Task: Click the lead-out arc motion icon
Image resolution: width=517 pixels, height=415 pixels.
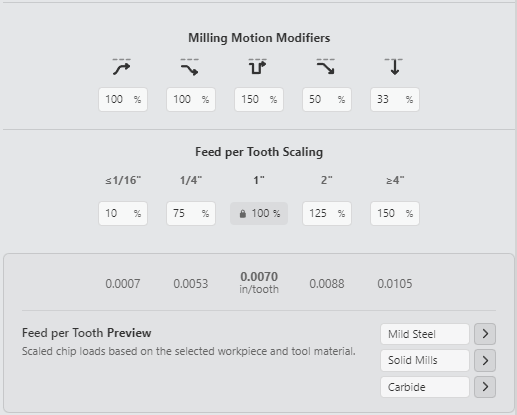Action: [x=122, y=67]
